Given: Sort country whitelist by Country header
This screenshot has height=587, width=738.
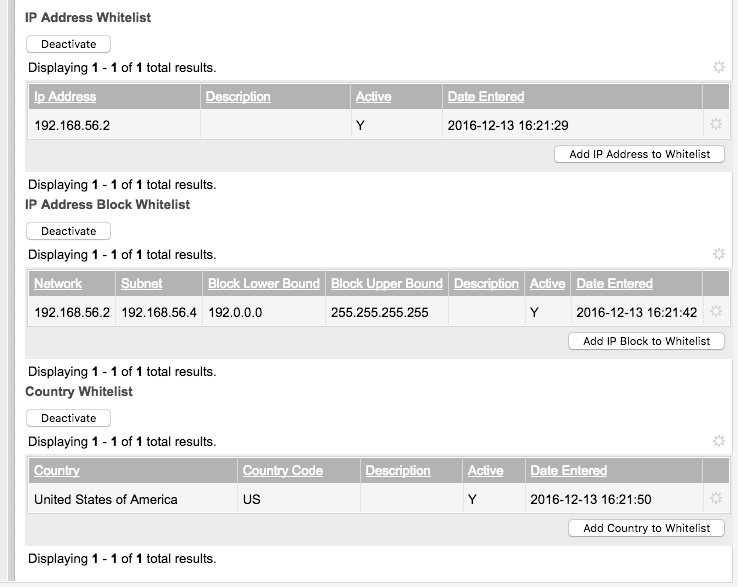Looking at the screenshot, I should tap(57, 470).
